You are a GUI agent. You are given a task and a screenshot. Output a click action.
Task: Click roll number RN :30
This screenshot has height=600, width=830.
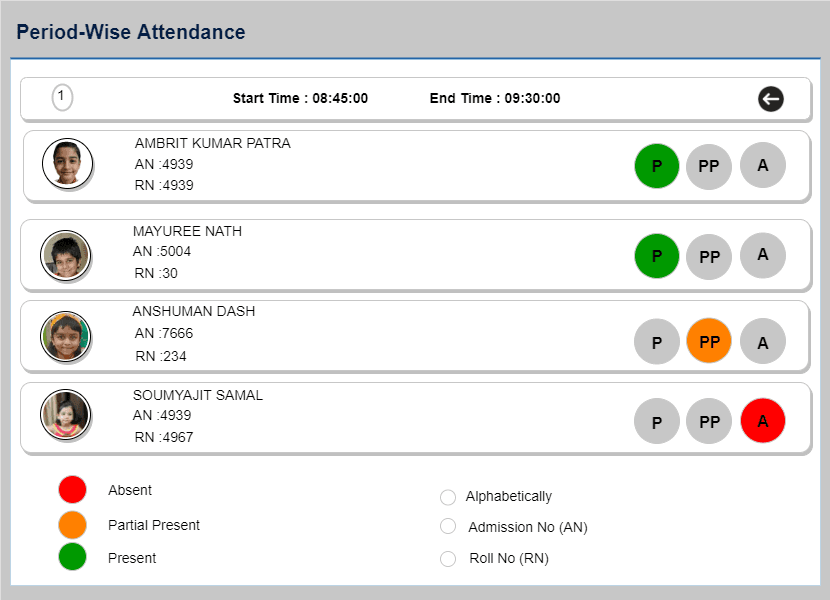156,274
